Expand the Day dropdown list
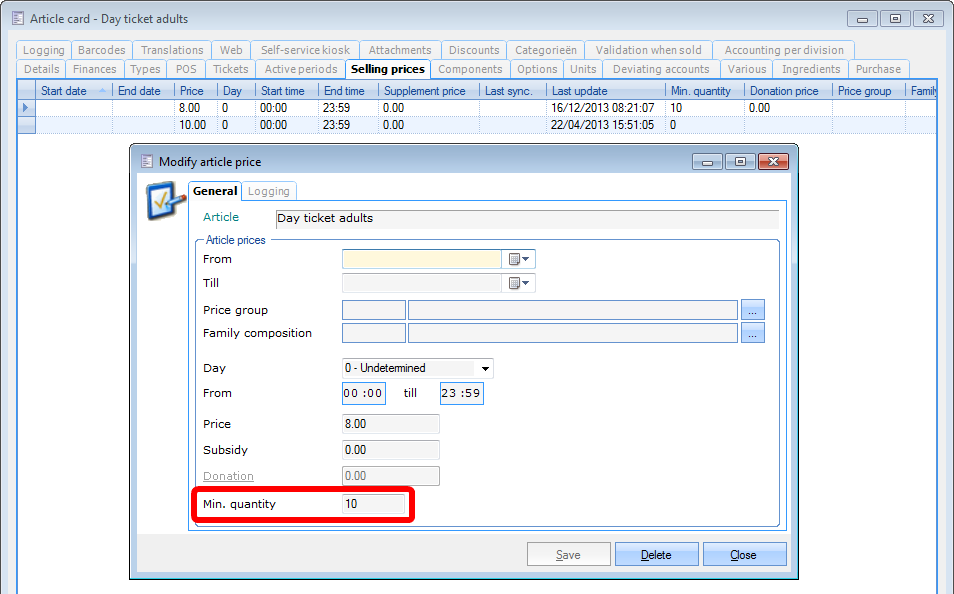 point(485,368)
